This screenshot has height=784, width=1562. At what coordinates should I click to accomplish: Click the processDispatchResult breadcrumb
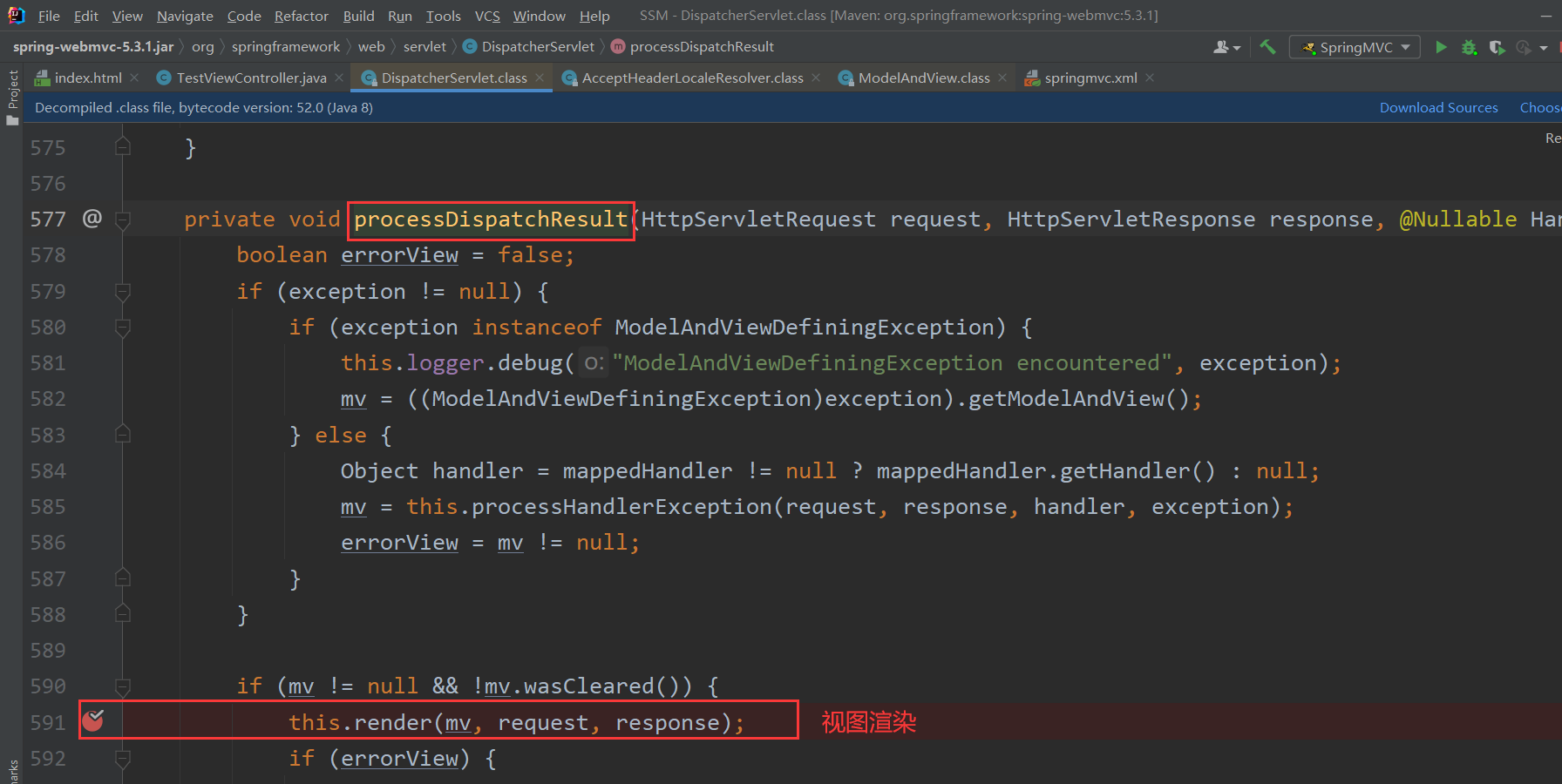(692, 46)
